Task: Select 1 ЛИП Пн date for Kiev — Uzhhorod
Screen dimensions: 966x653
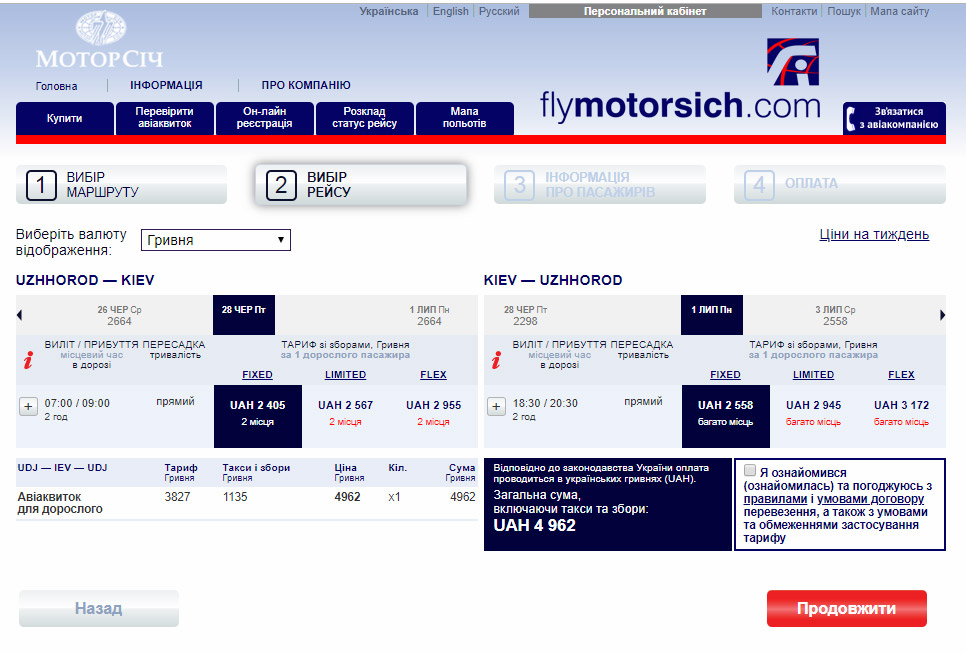Action: (x=712, y=315)
